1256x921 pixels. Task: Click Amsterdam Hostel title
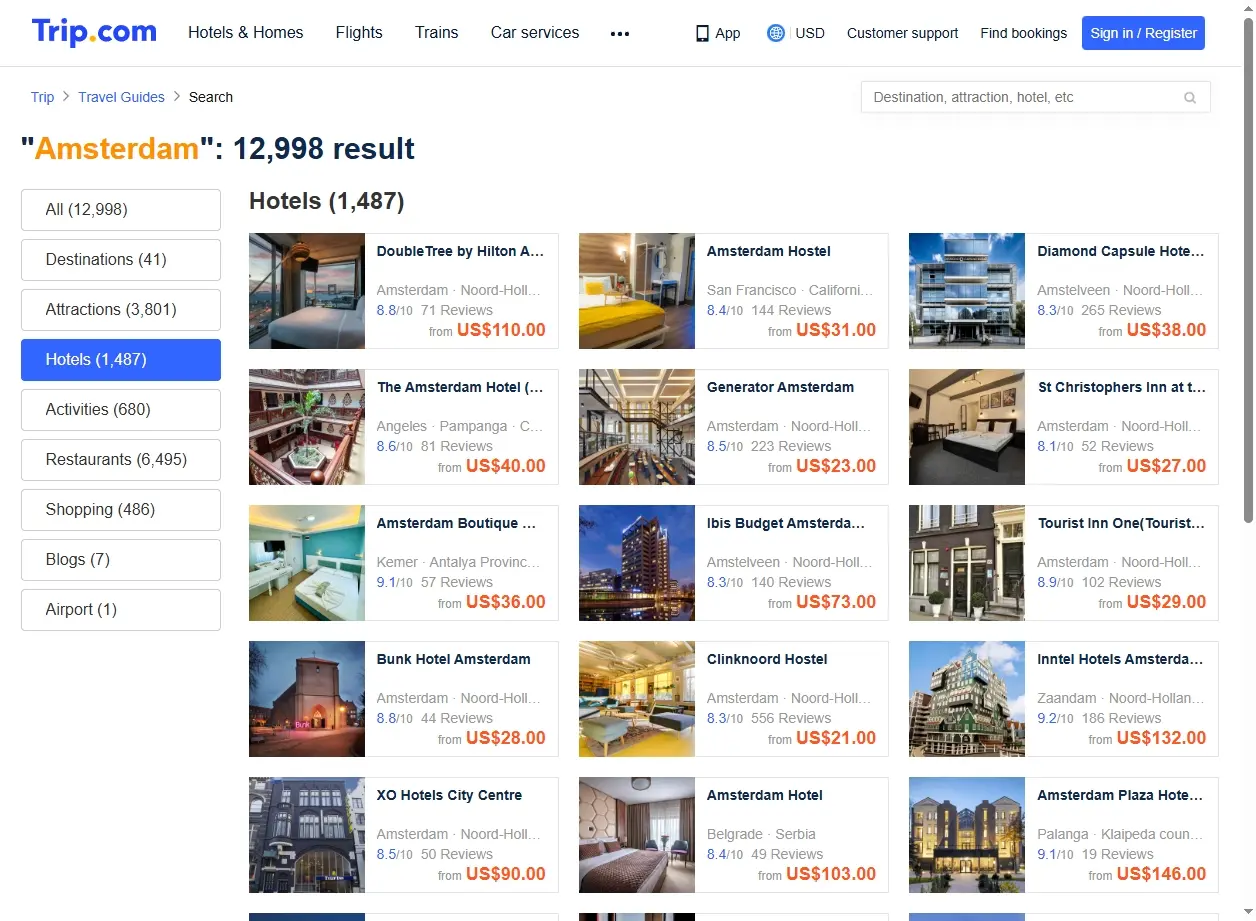tap(769, 251)
